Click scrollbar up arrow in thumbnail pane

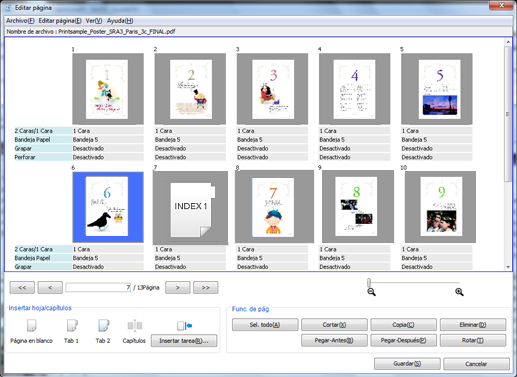pyautogui.click(x=508, y=42)
